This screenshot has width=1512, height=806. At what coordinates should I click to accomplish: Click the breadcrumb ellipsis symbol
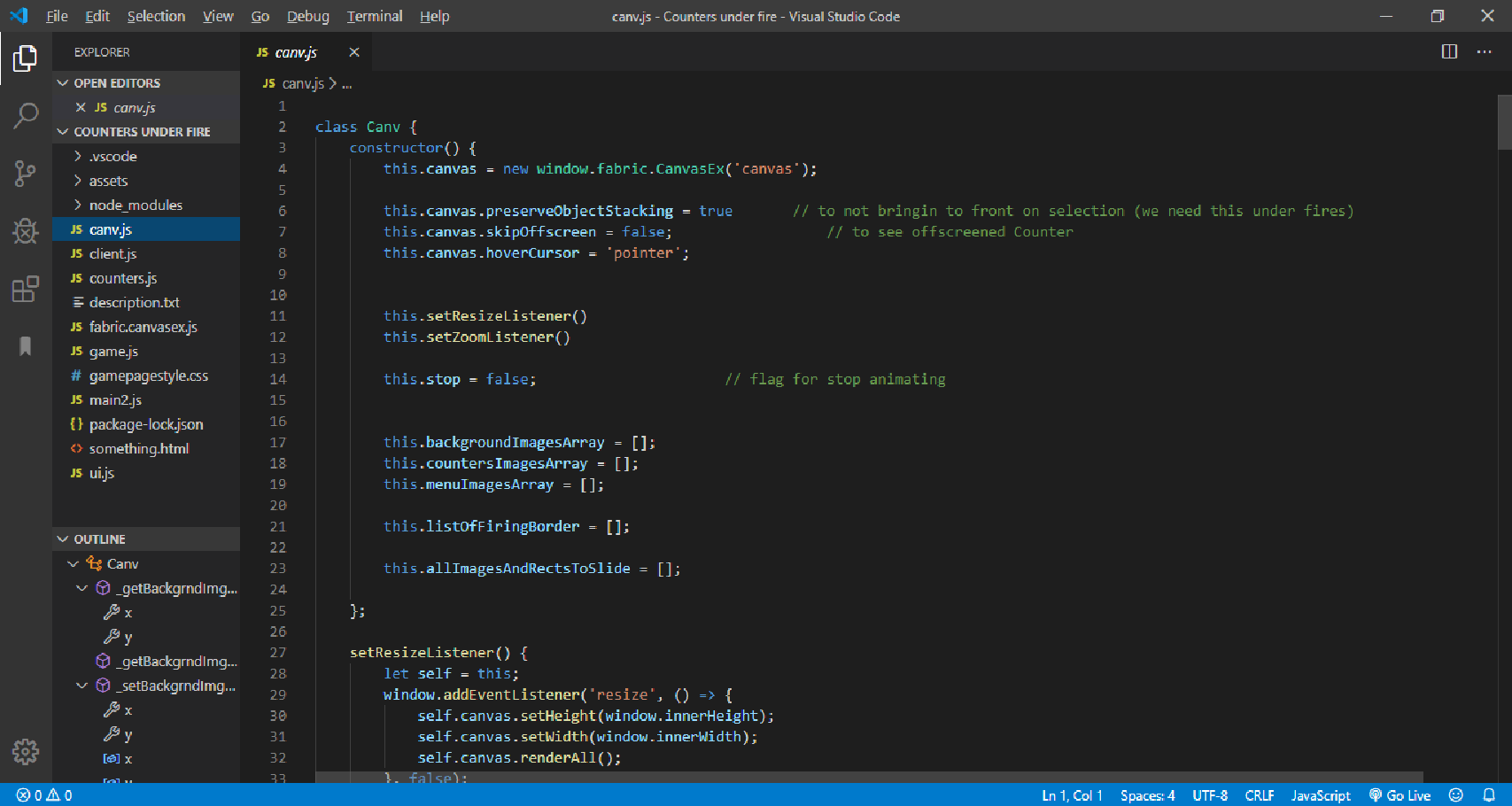point(346,84)
